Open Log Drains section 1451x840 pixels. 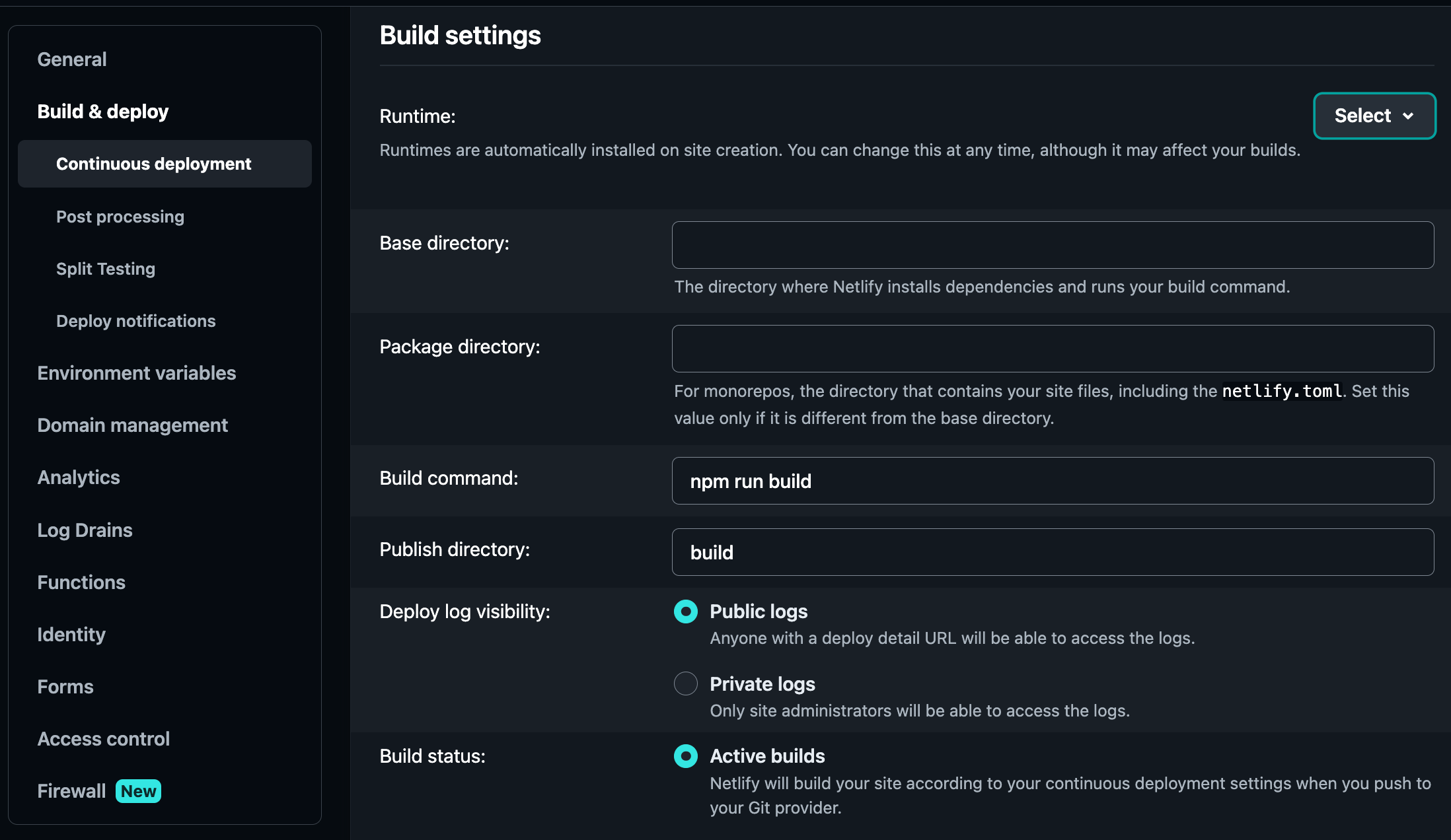85,530
